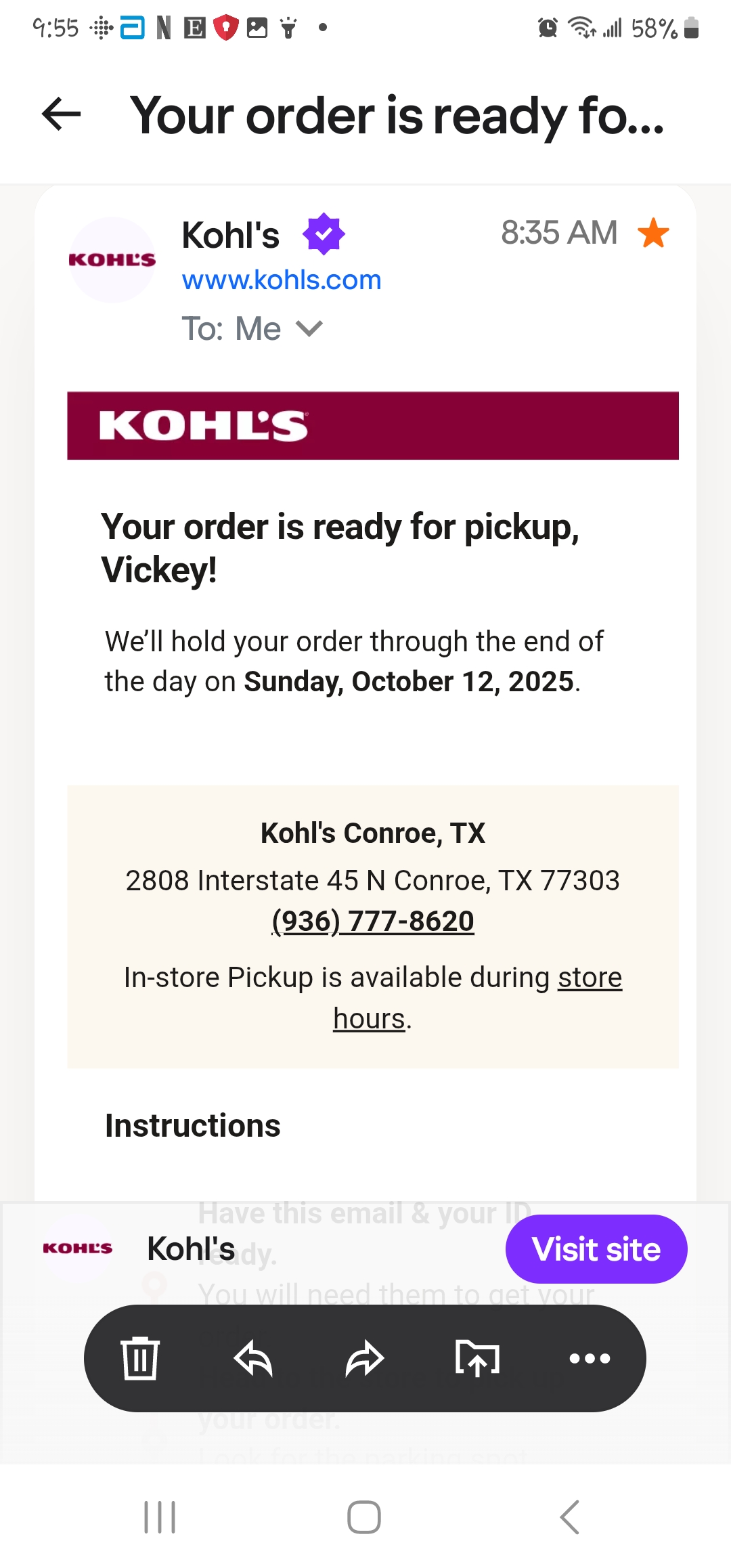The image size is (731, 1568).
Task: Tap the Kohl's sender avatar
Action: [x=112, y=260]
